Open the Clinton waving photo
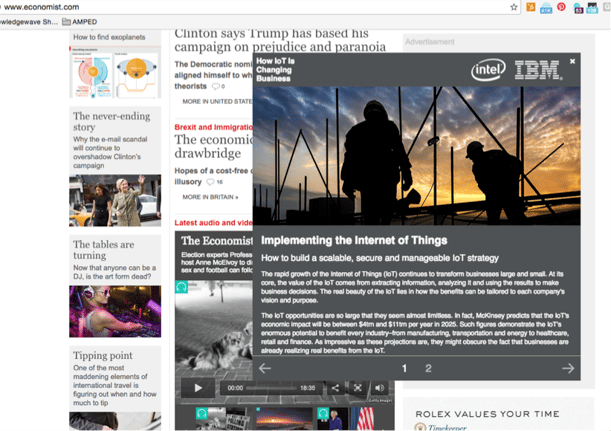The width and height of the screenshot is (611, 431). tap(115, 200)
